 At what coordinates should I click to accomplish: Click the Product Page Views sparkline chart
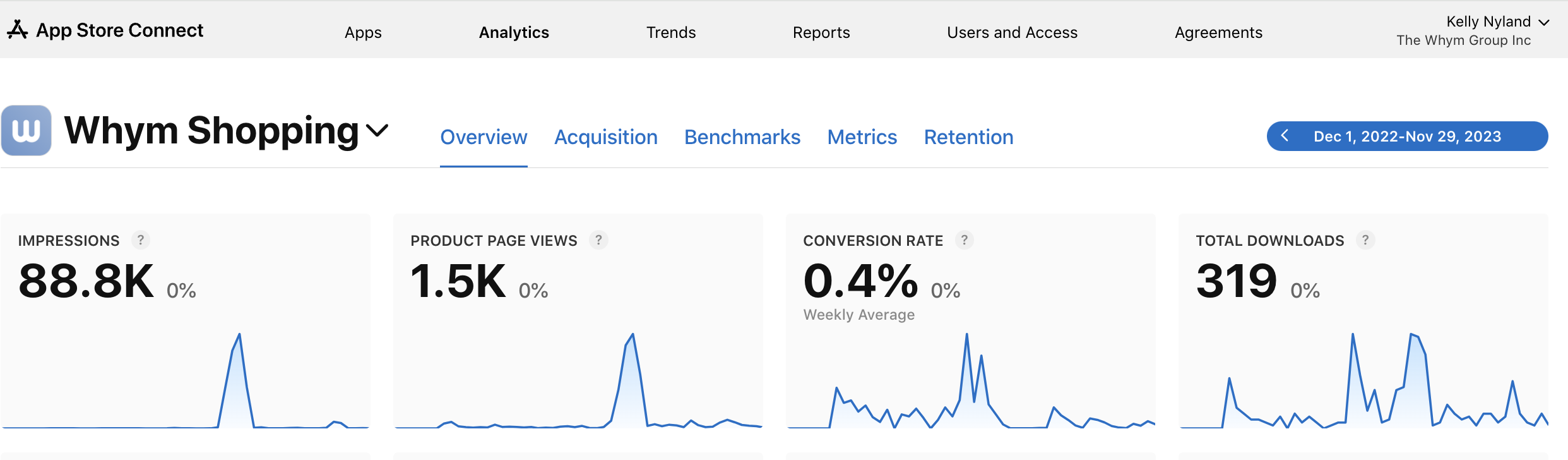(578, 380)
